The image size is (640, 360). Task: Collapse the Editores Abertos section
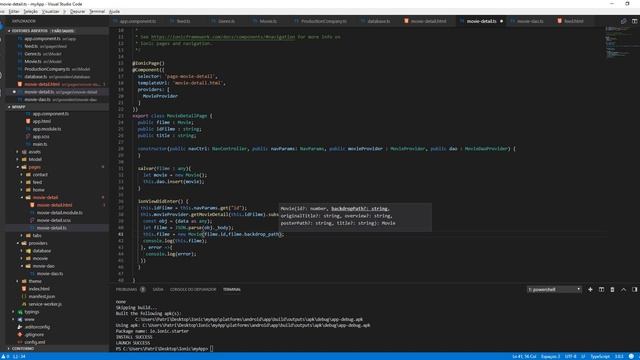9,31
